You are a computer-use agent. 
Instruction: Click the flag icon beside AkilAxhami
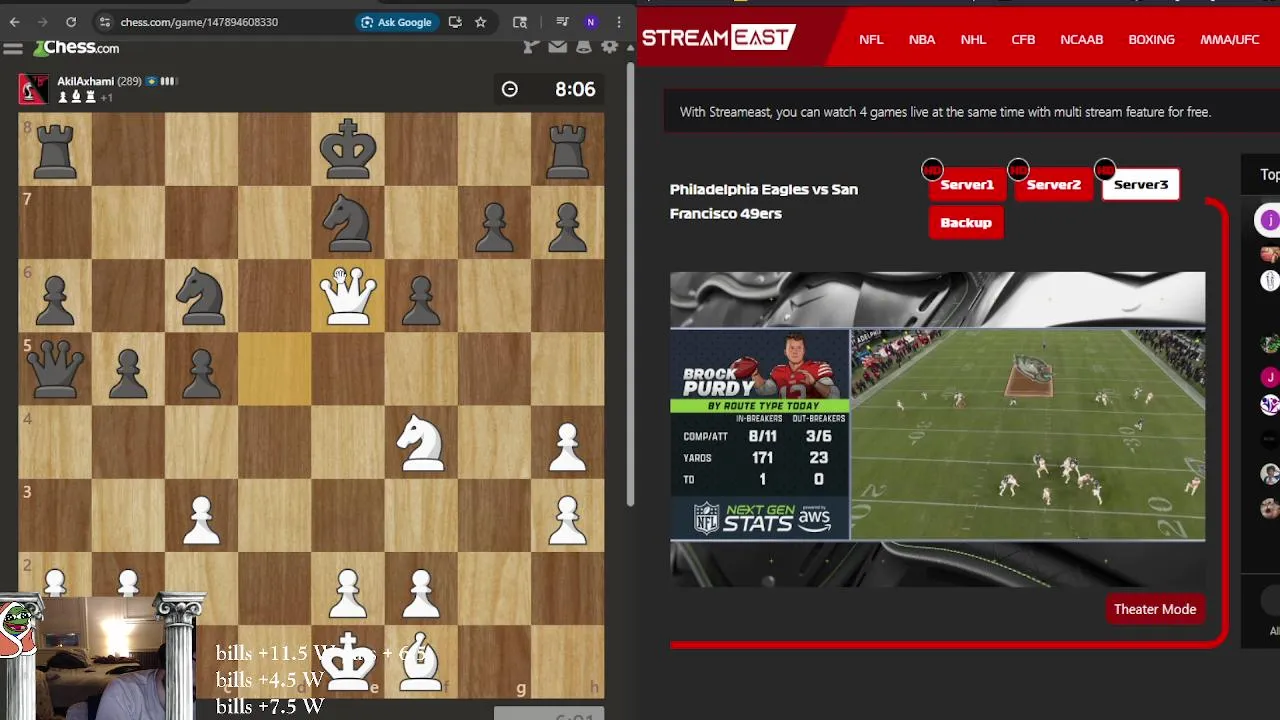pos(152,81)
